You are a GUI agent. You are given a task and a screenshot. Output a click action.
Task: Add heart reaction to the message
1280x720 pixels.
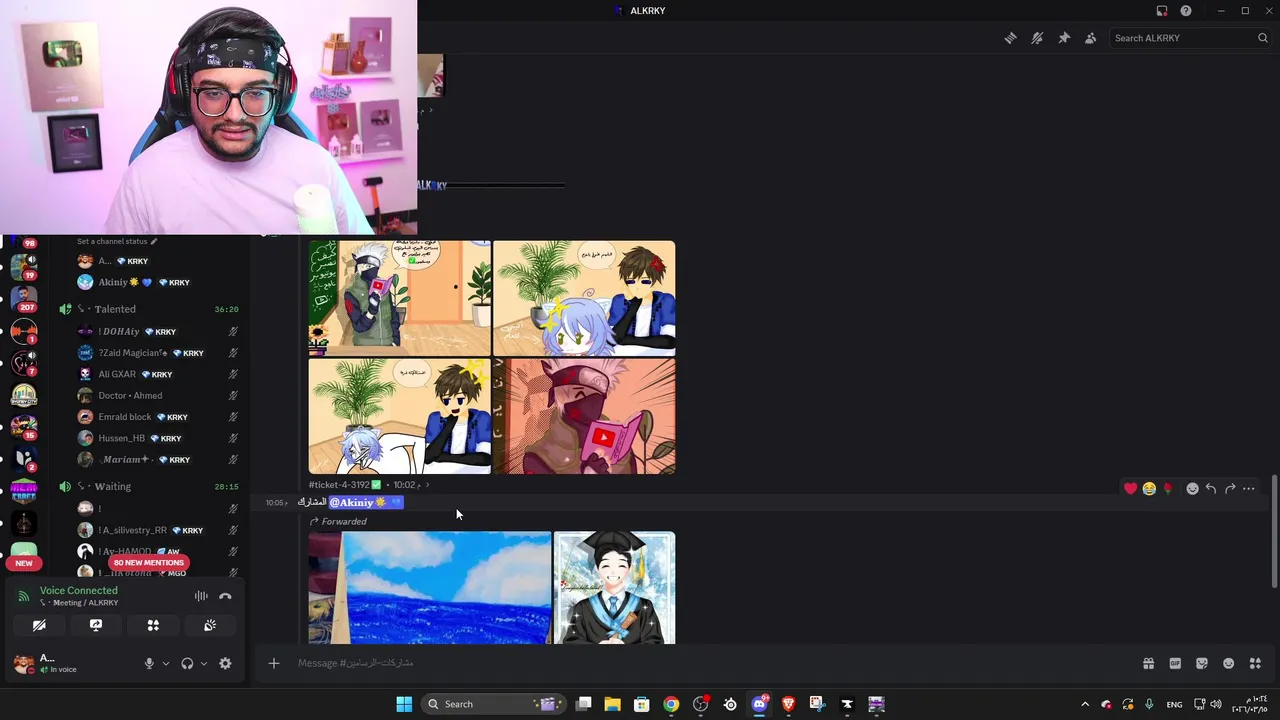click(1130, 489)
